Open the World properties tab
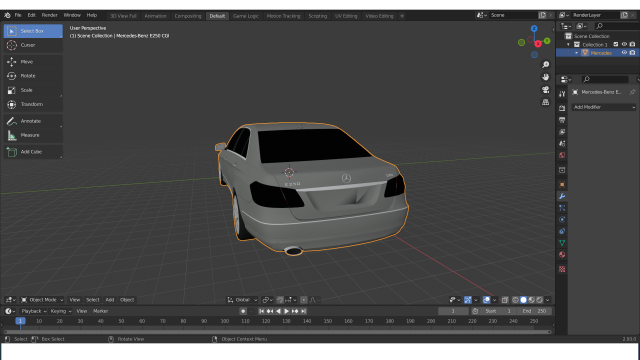The width and height of the screenshot is (640, 360). point(562,156)
